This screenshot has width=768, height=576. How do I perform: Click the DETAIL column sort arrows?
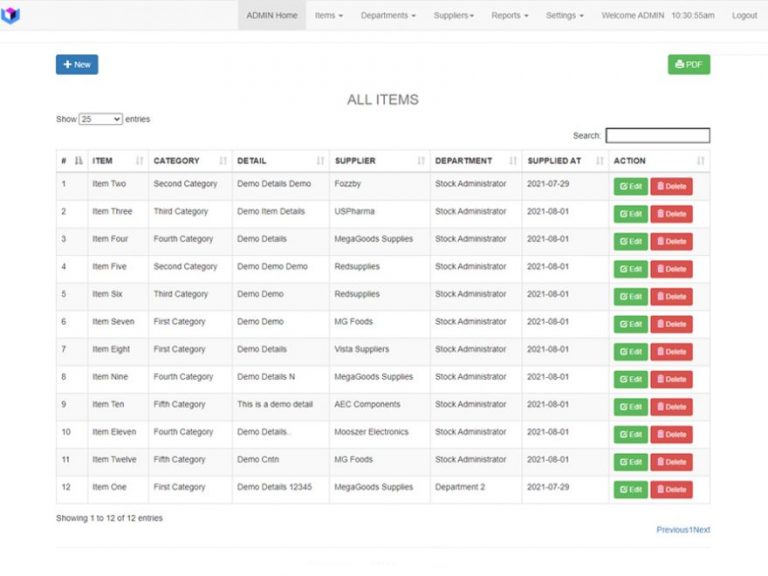[x=320, y=161]
